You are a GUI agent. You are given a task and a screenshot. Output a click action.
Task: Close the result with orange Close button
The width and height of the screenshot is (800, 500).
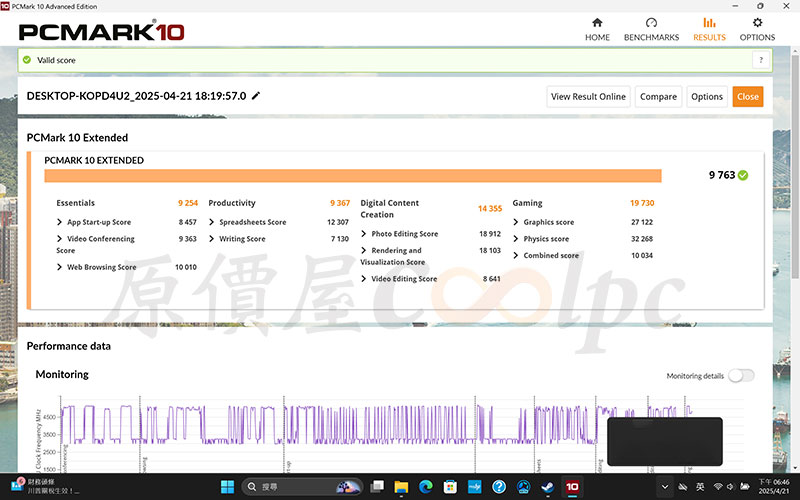[747, 97]
